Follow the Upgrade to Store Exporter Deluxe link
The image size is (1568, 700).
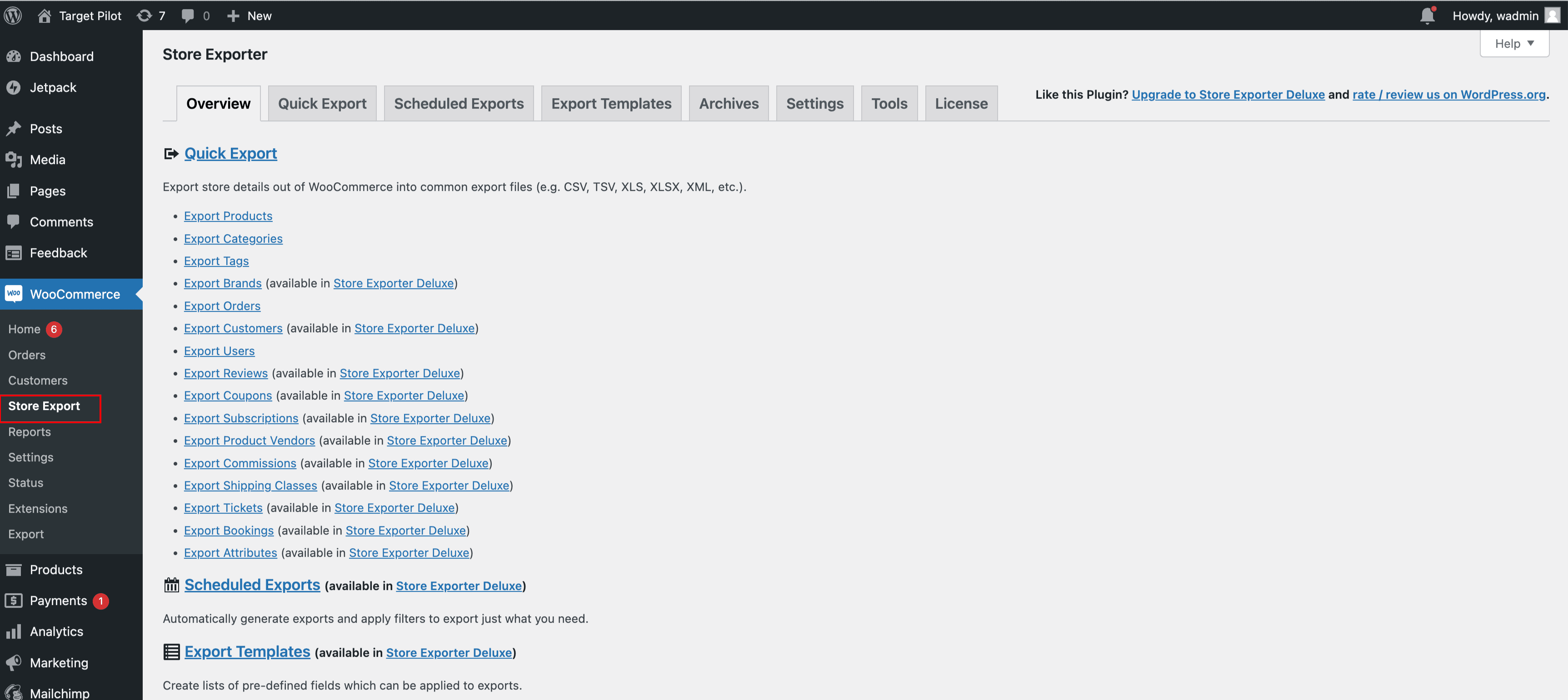coord(1228,95)
